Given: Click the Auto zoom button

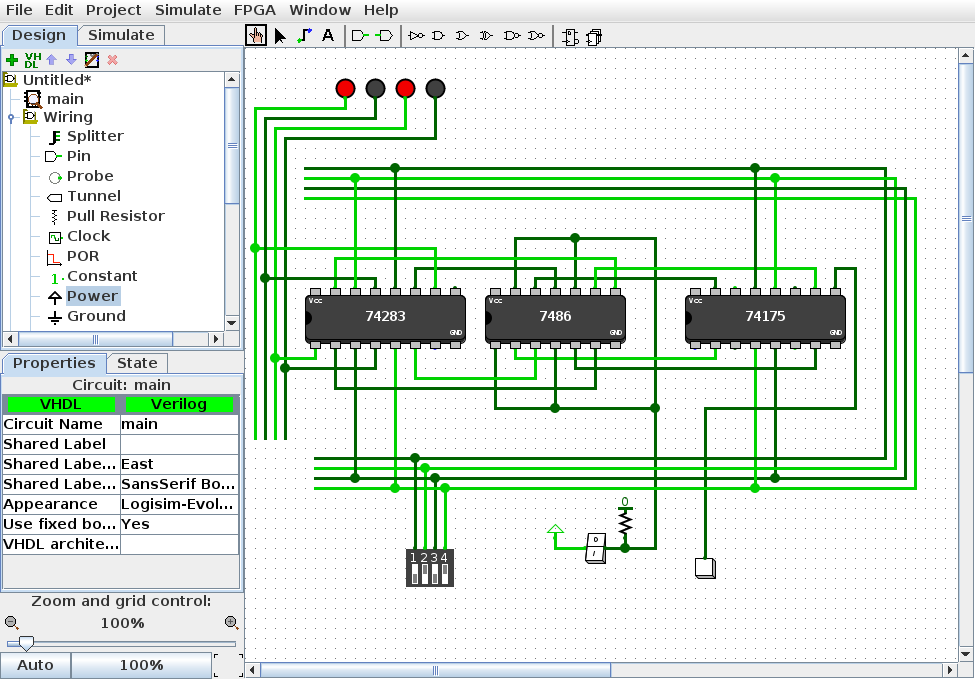Looking at the screenshot, I should 35,665.
